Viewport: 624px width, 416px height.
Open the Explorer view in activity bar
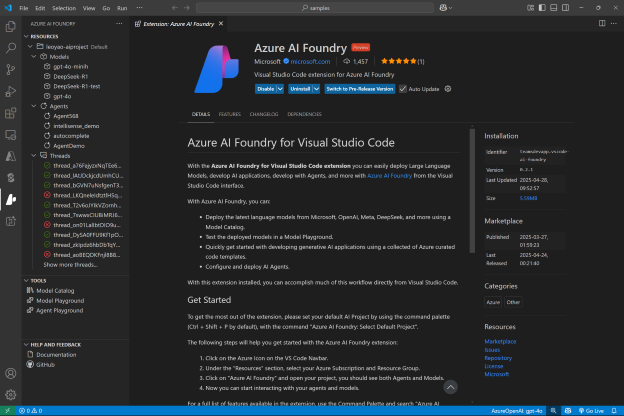tap(11, 27)
